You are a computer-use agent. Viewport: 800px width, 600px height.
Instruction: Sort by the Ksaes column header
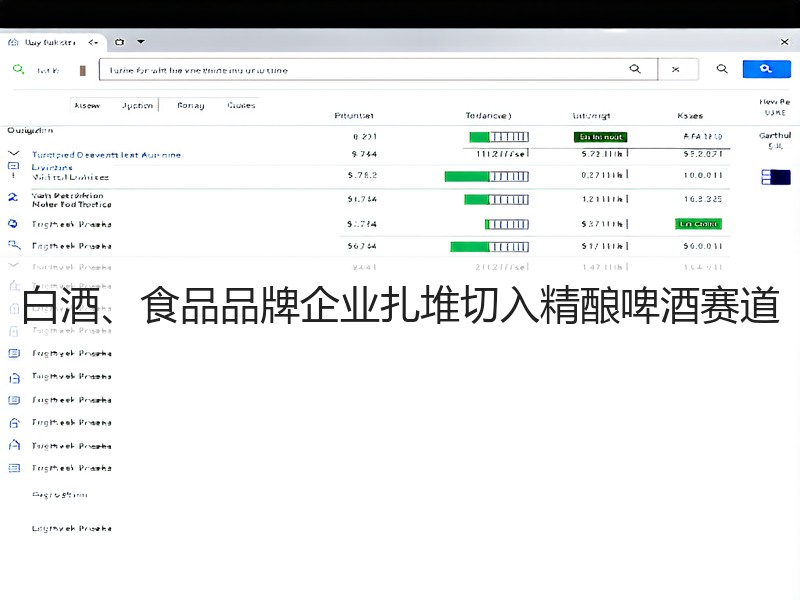[x=690, y=116]
